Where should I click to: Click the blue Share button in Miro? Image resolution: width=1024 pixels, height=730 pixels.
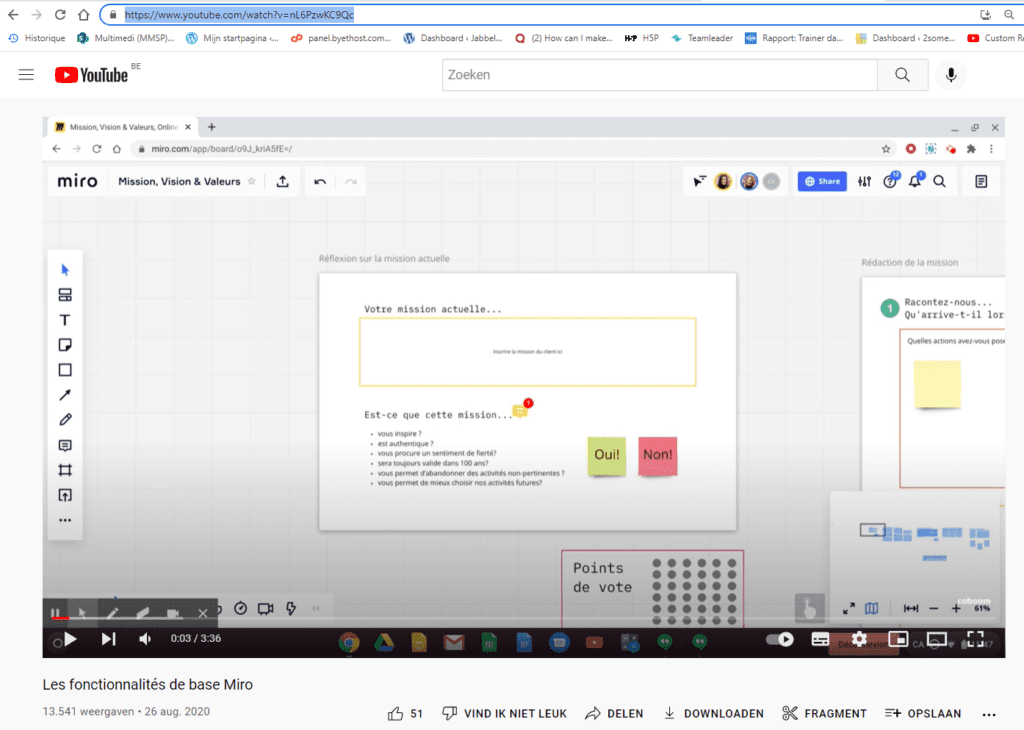[822, 182]
